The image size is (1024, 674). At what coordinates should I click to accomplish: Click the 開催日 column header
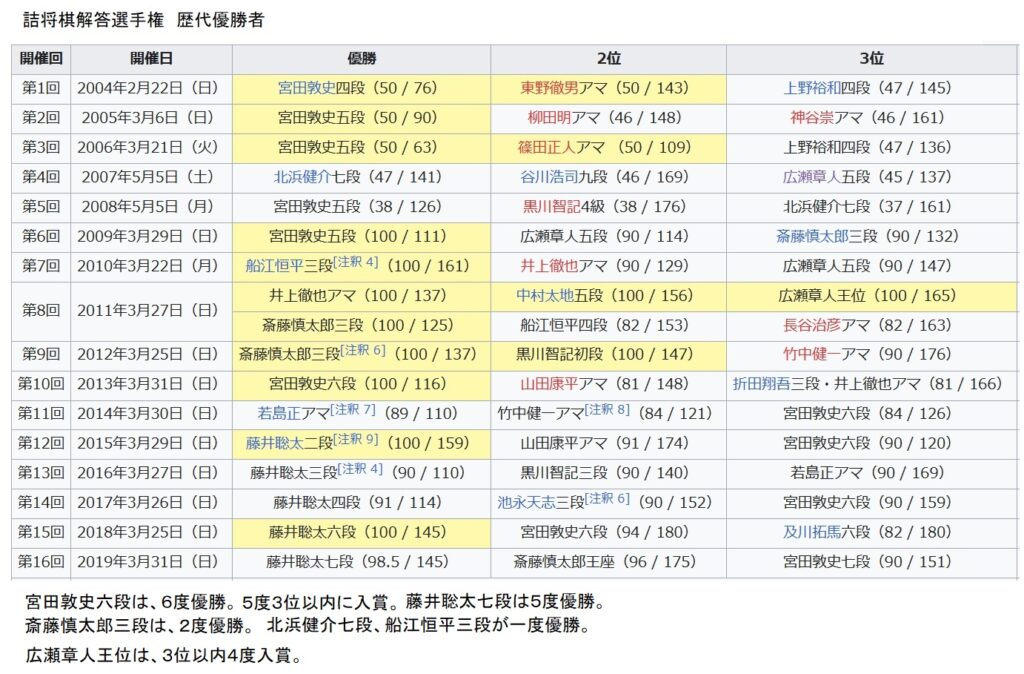[x=151, y=59]
